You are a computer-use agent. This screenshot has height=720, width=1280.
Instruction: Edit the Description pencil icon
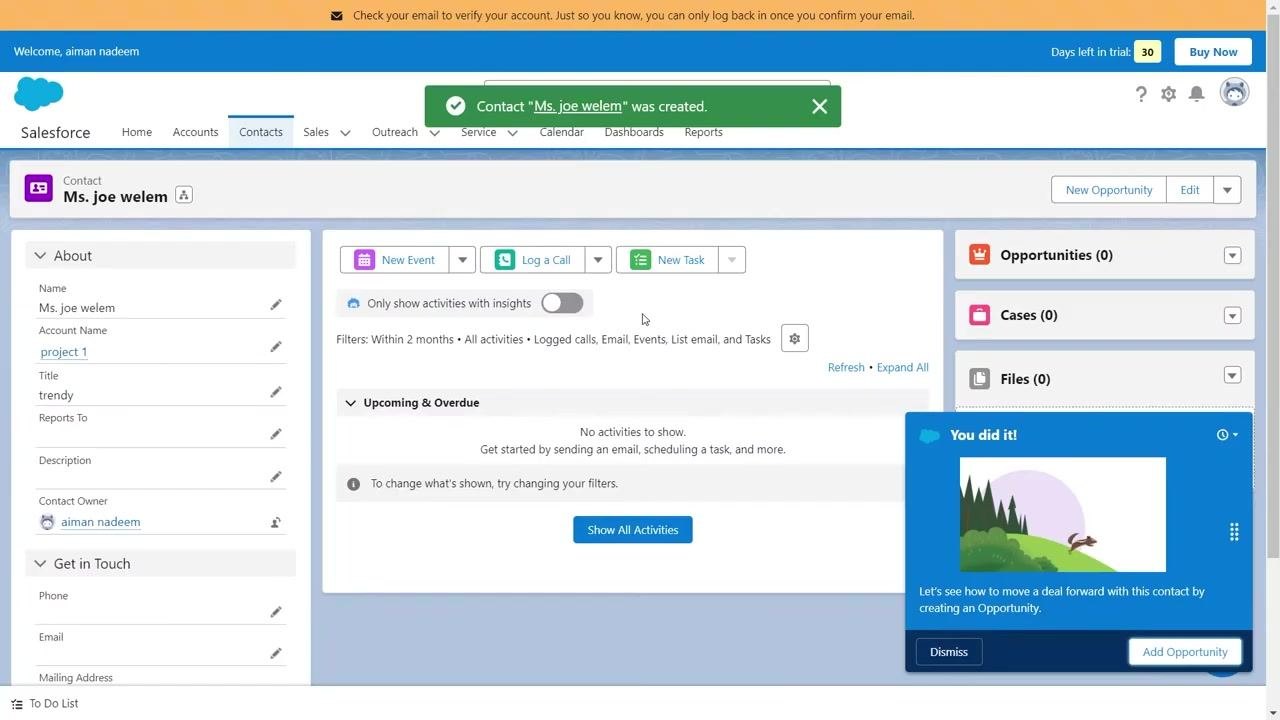pos(276,477)
